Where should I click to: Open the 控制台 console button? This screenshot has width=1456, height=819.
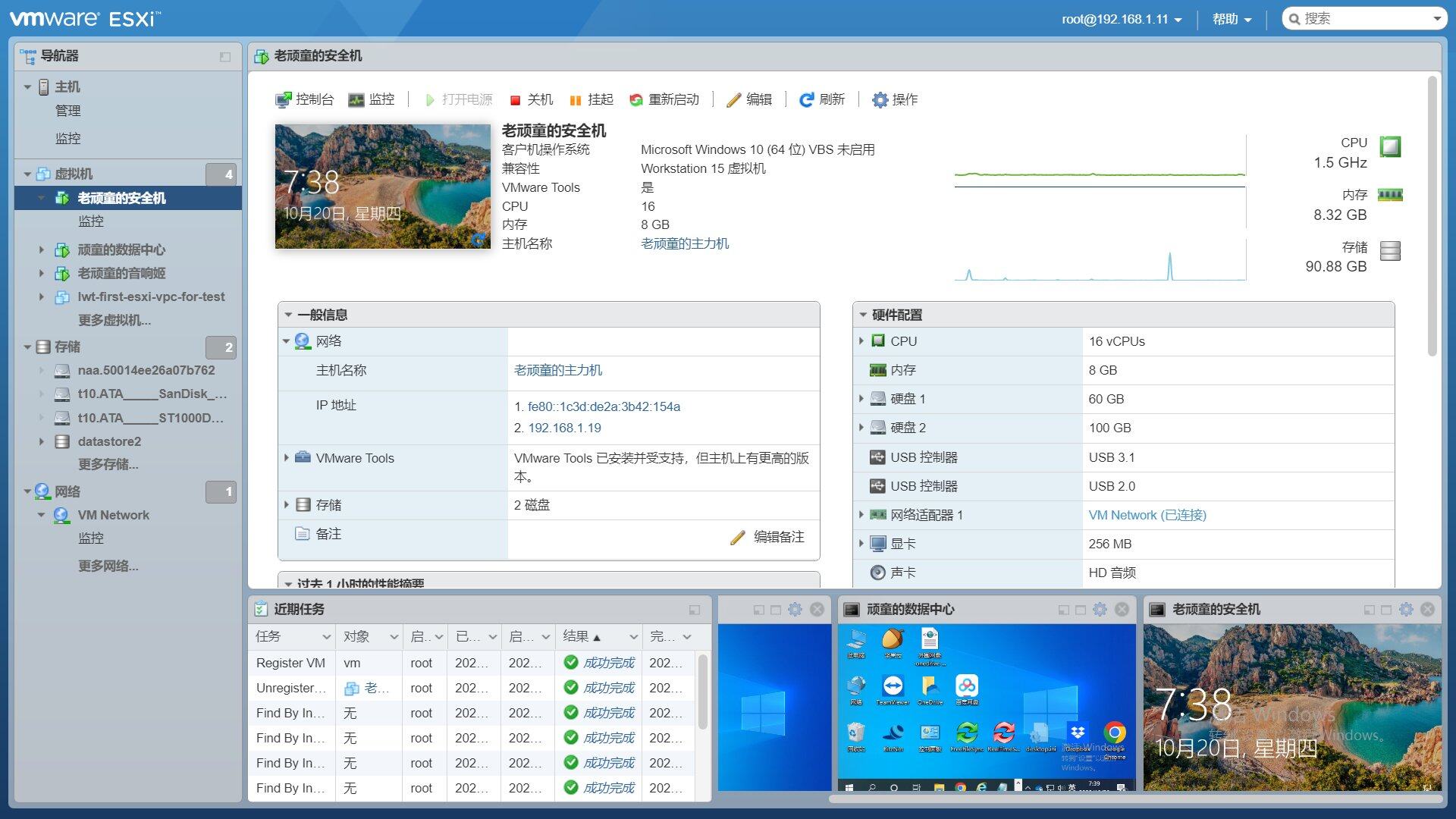point(304,99)
